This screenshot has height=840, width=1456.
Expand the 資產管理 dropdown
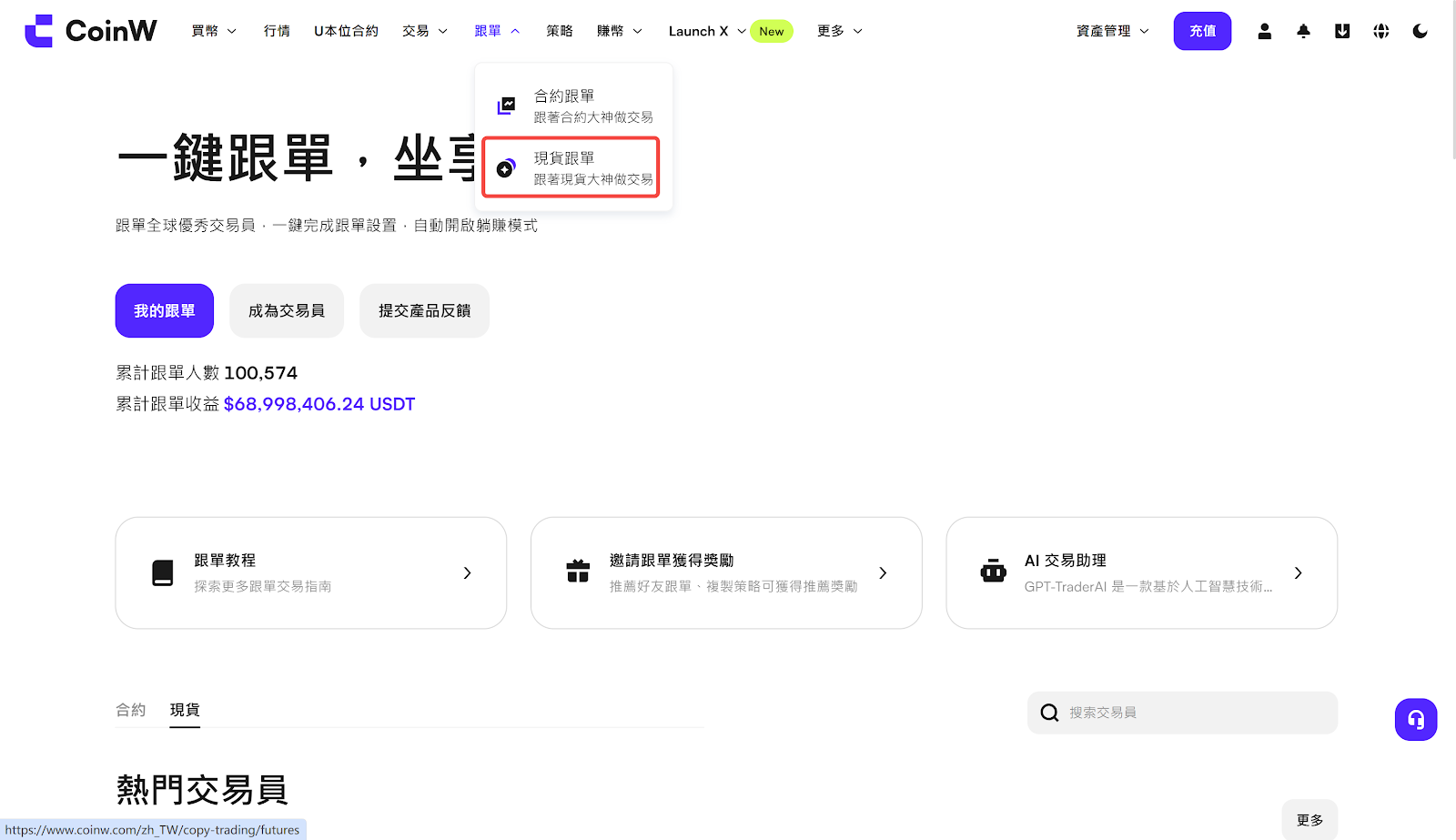click(x=1112, y=31)
